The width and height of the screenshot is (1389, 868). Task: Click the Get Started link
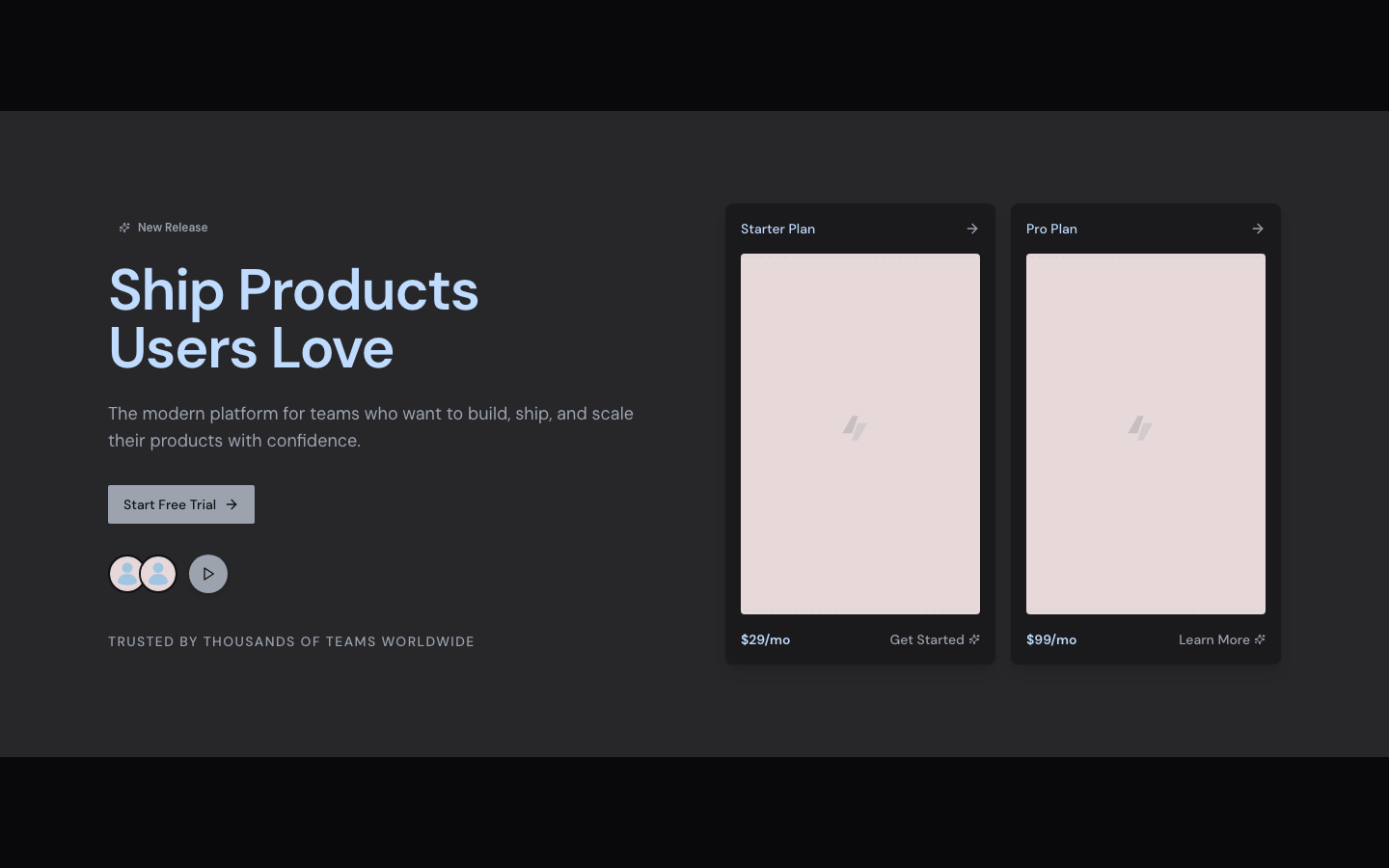[926, 639]
